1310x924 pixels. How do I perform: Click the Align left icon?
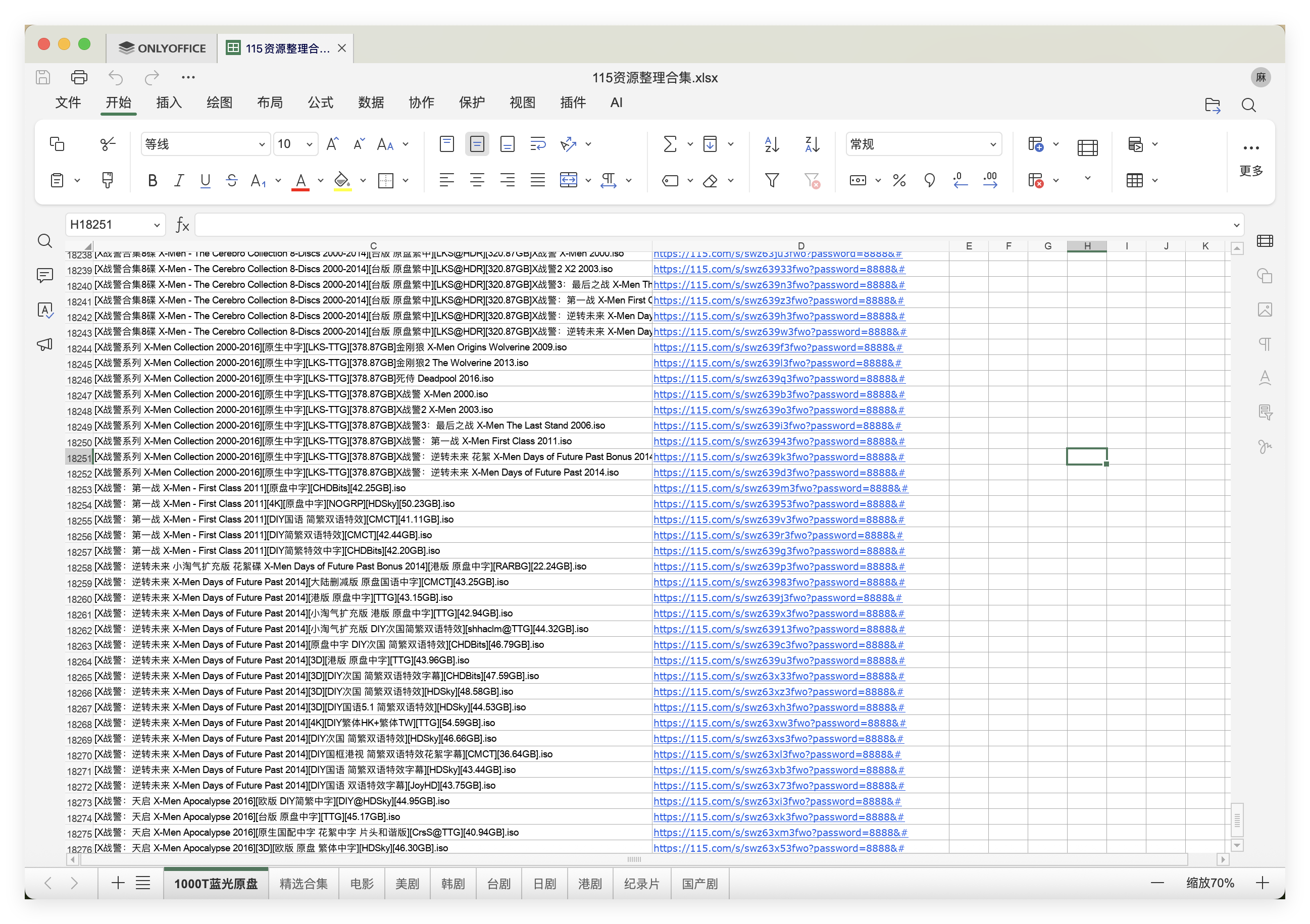pyautogui.click(x=447, y=180)
